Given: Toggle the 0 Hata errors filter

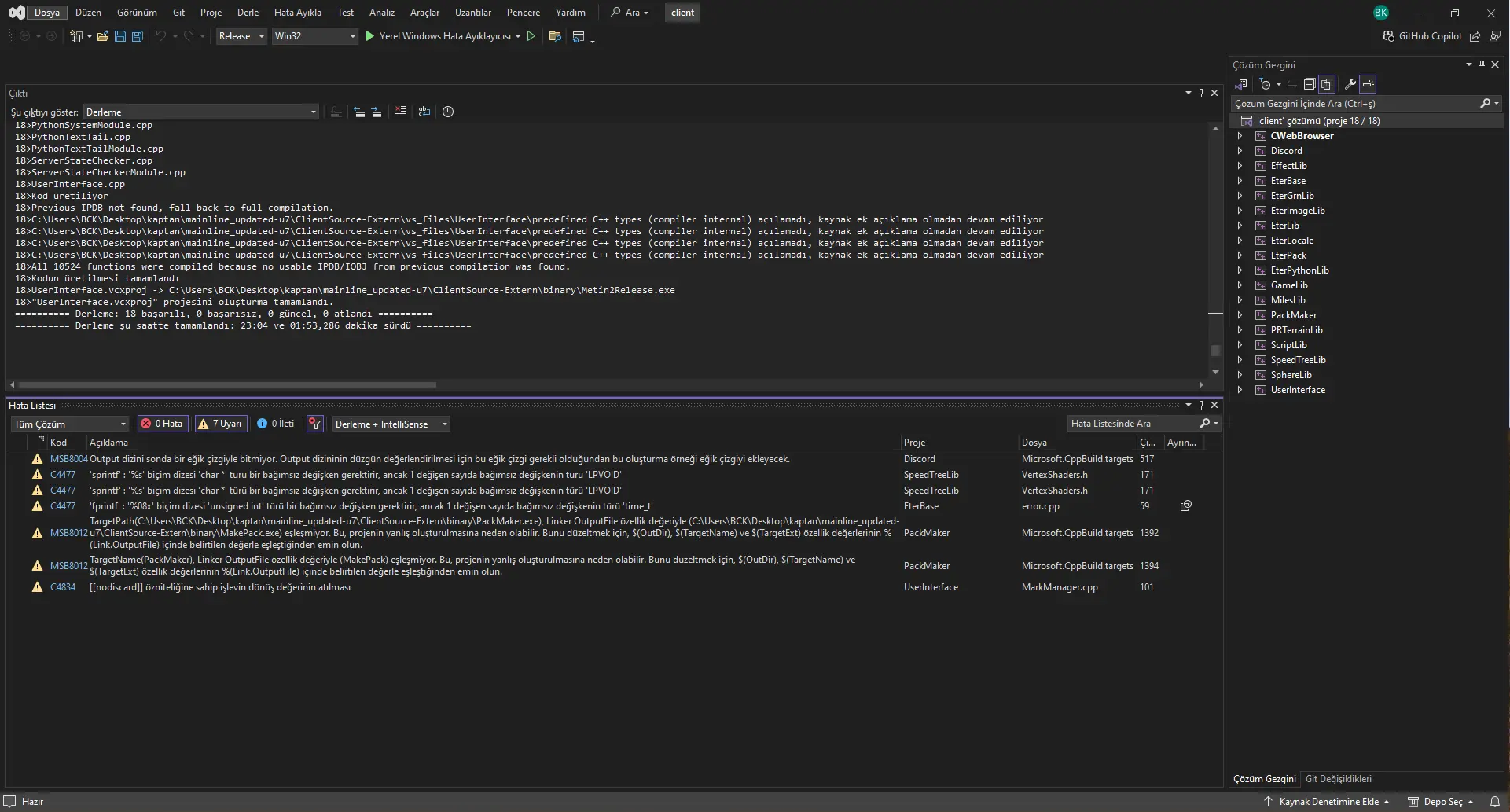Looking at the screenshot, I should pos(162,424).
